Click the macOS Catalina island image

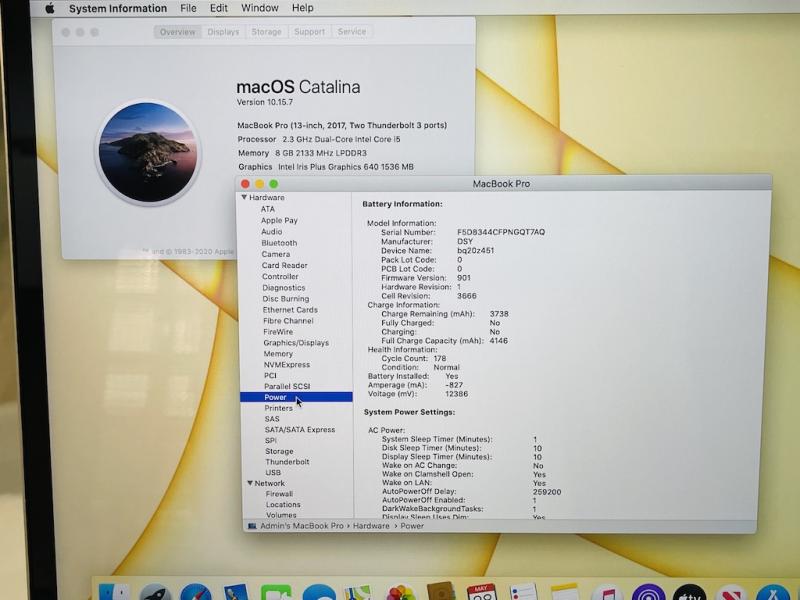(148, 153)
